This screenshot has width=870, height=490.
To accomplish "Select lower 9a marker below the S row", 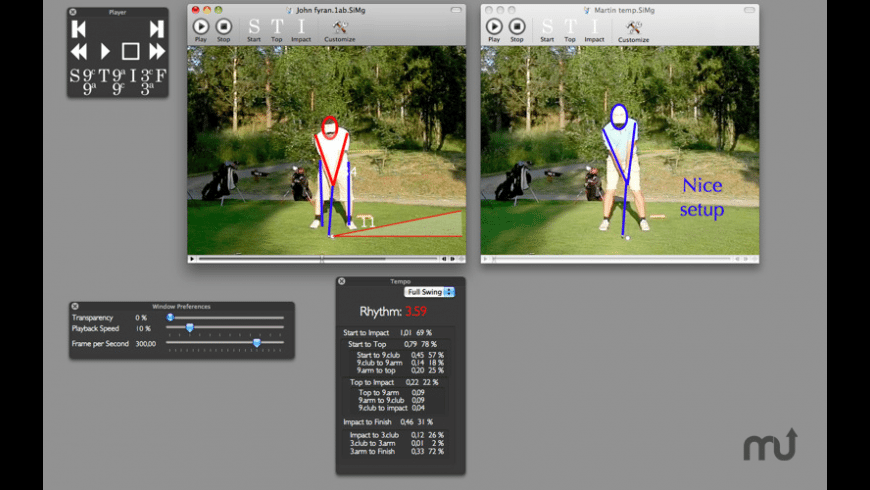I will 89,89.
